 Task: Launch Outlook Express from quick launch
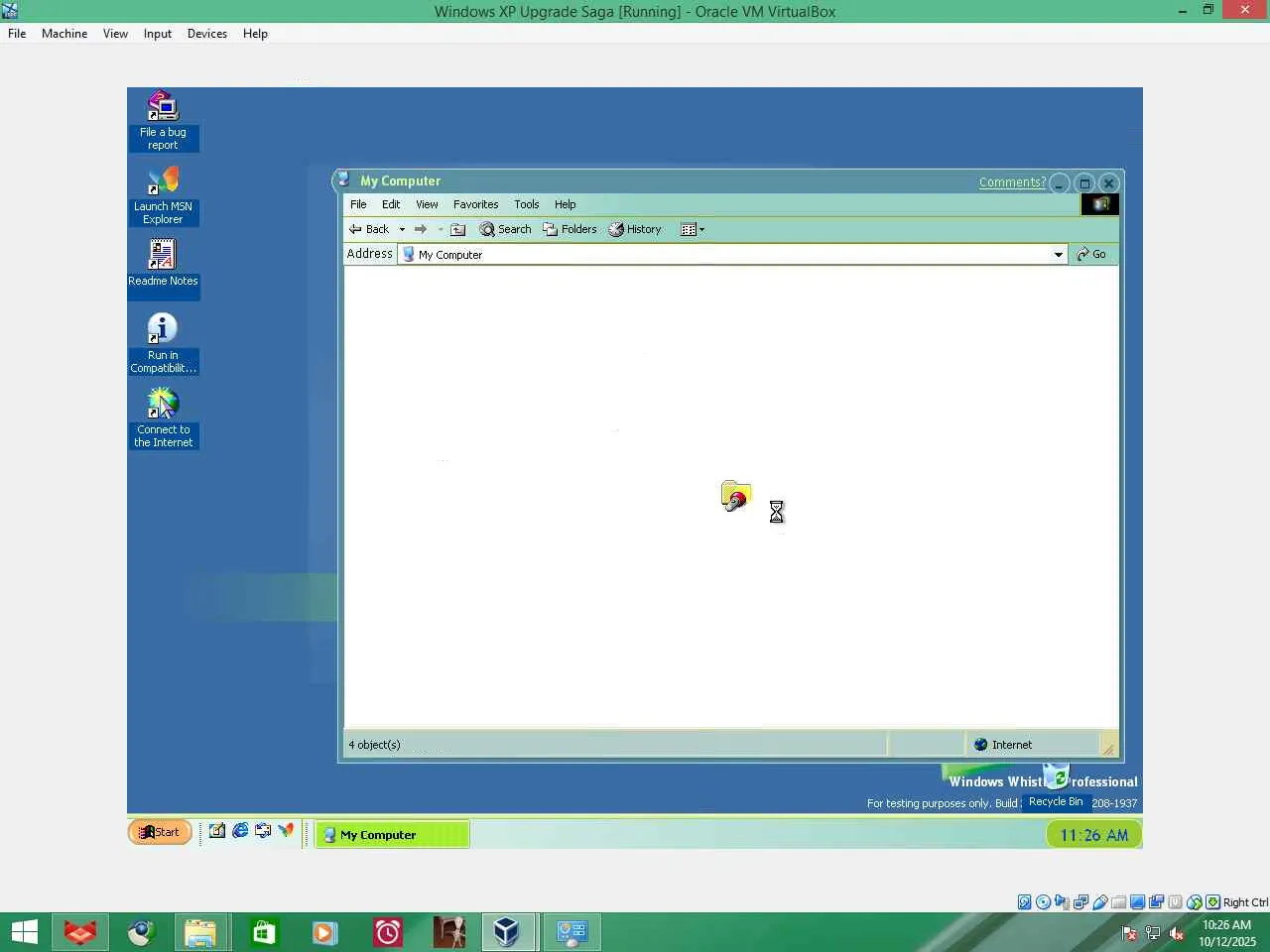(263, 831)
